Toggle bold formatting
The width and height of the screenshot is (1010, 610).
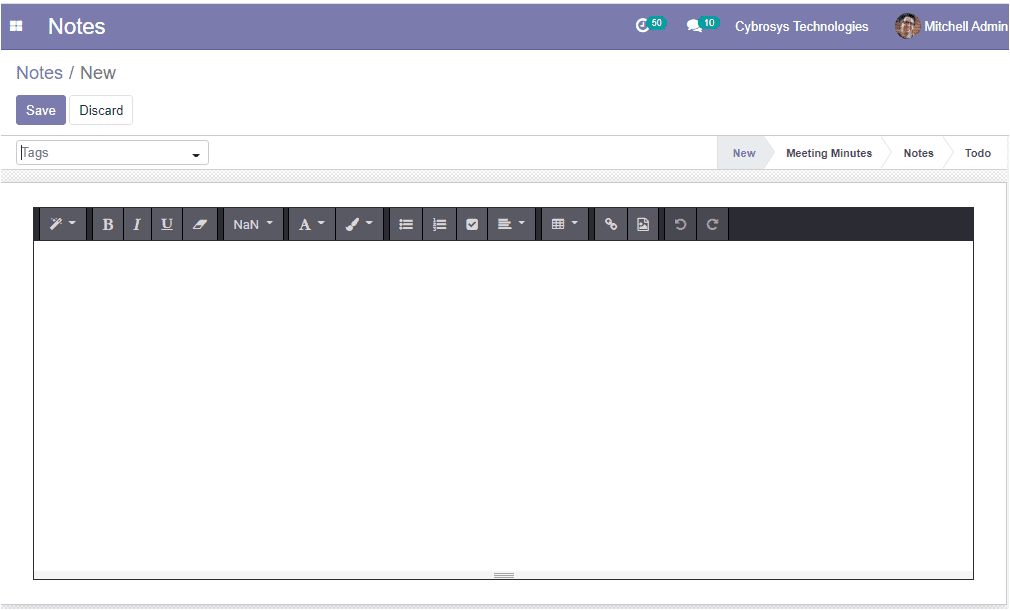(108, 224)
